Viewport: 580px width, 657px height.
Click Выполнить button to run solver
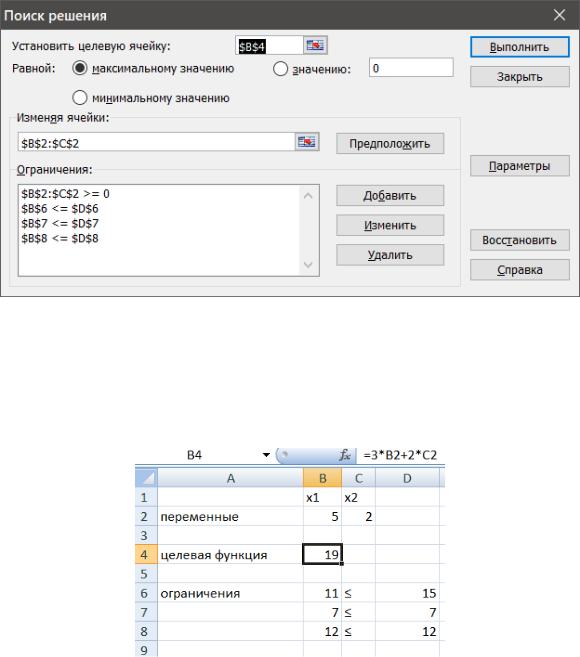click(x=520, y=47)
